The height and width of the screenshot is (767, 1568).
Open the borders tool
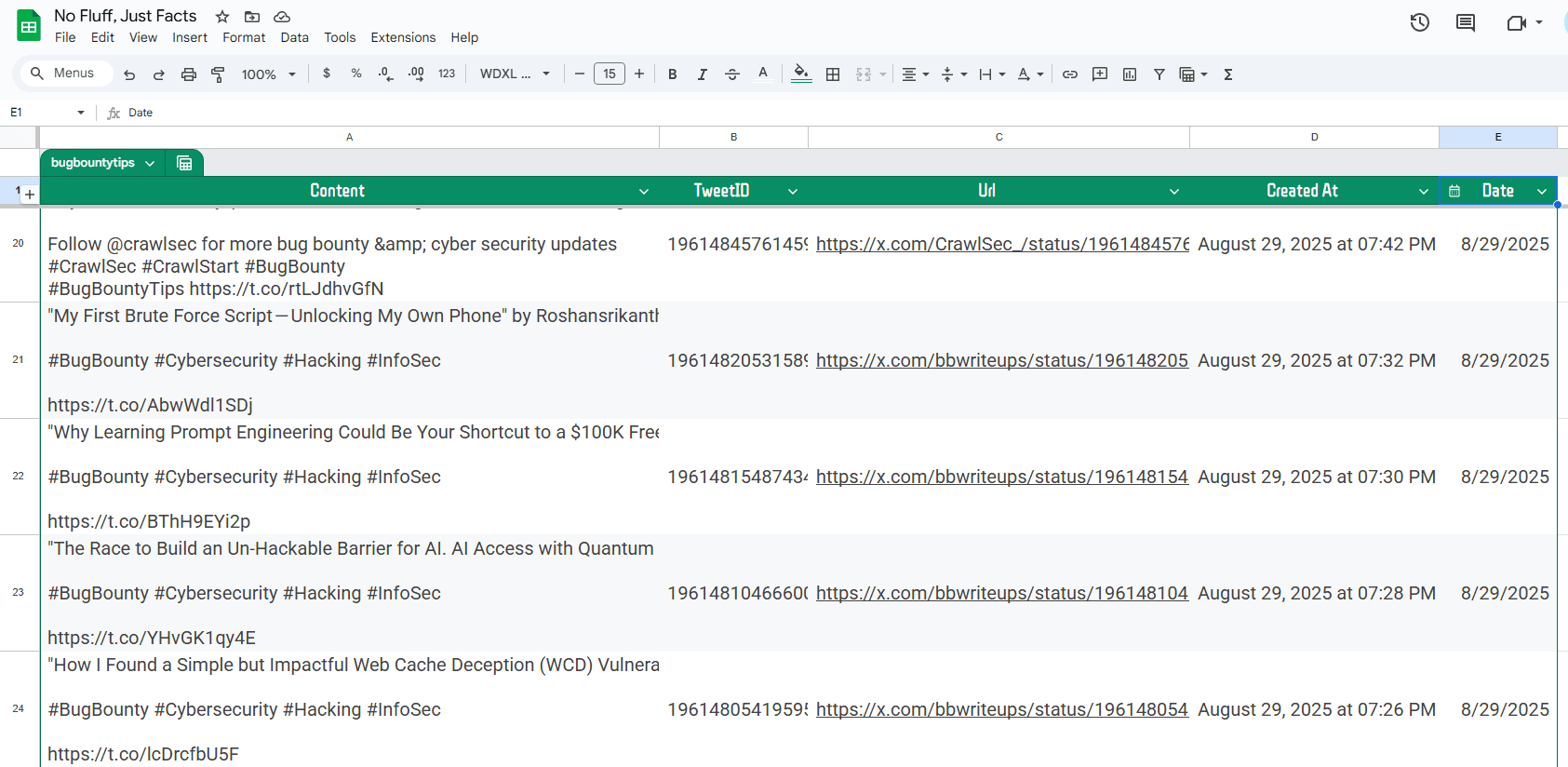(x=833, y=74)
